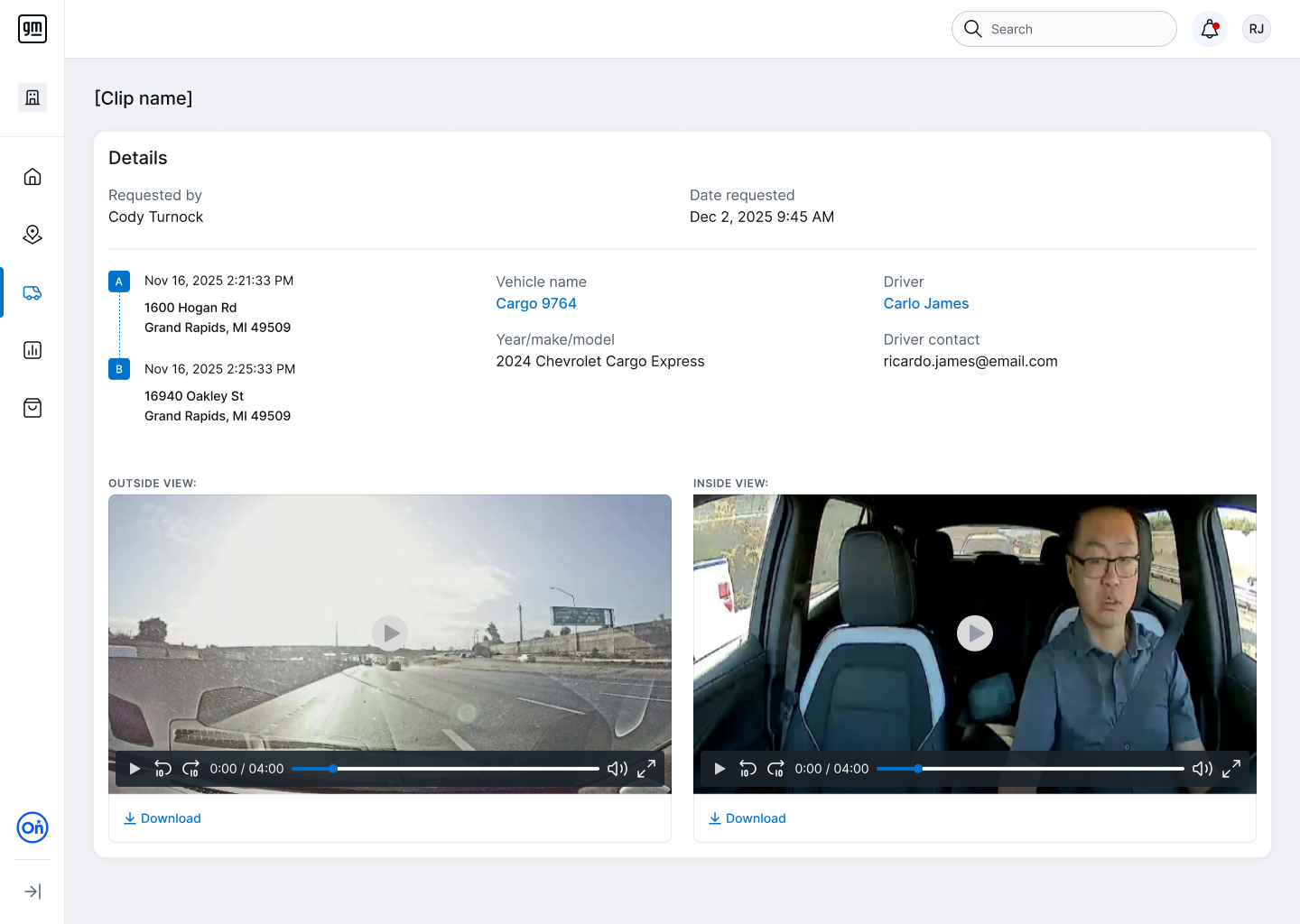Rewind 10 seconds on inside view
This screenshot has width=1300, height=924.
(747, 769)
